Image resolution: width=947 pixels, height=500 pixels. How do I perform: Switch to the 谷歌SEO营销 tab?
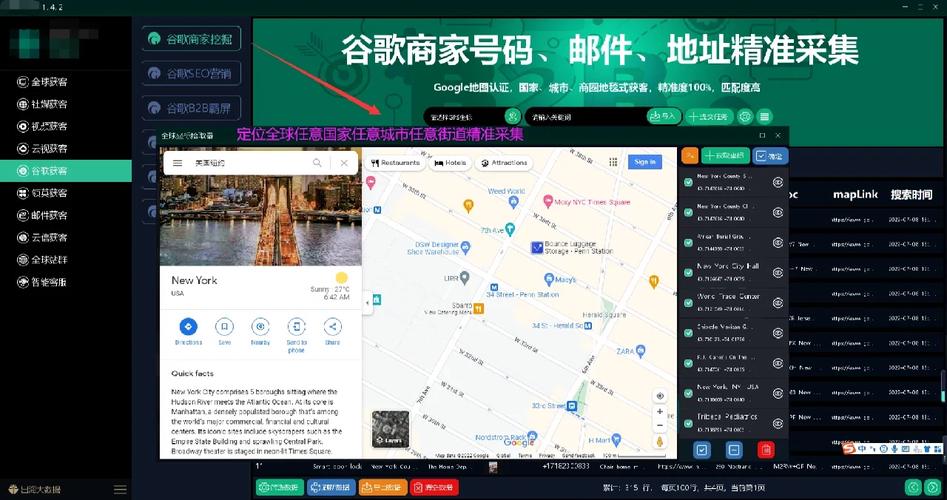pyautogui.click(x=191, y=73)
